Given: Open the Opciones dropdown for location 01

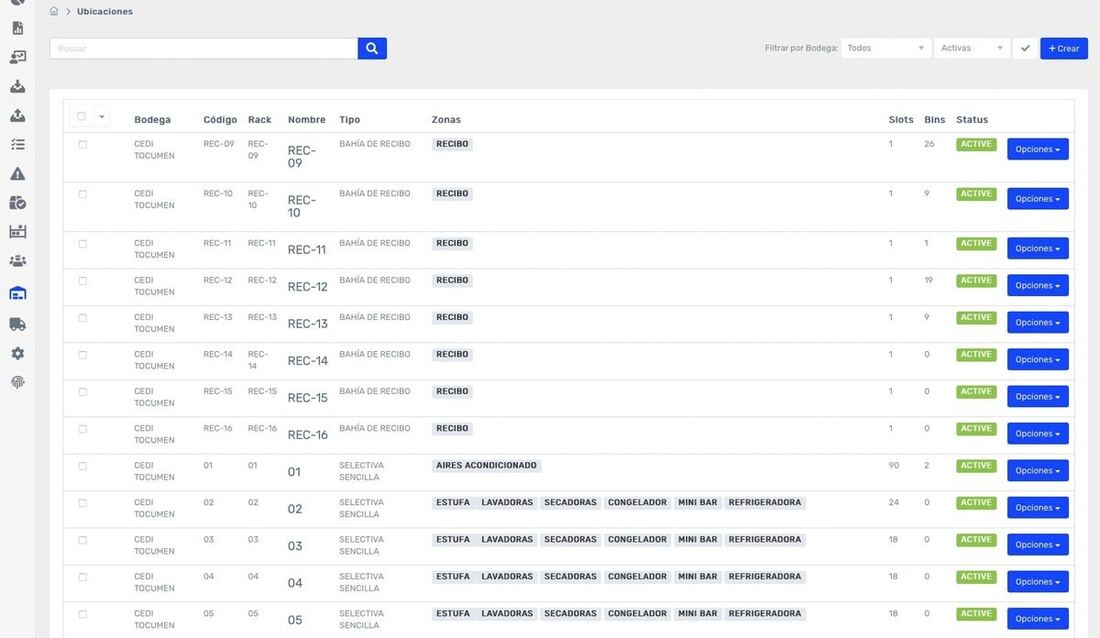Looking at the screenshot, I should pyautogui.click(x=1038, y=471).
